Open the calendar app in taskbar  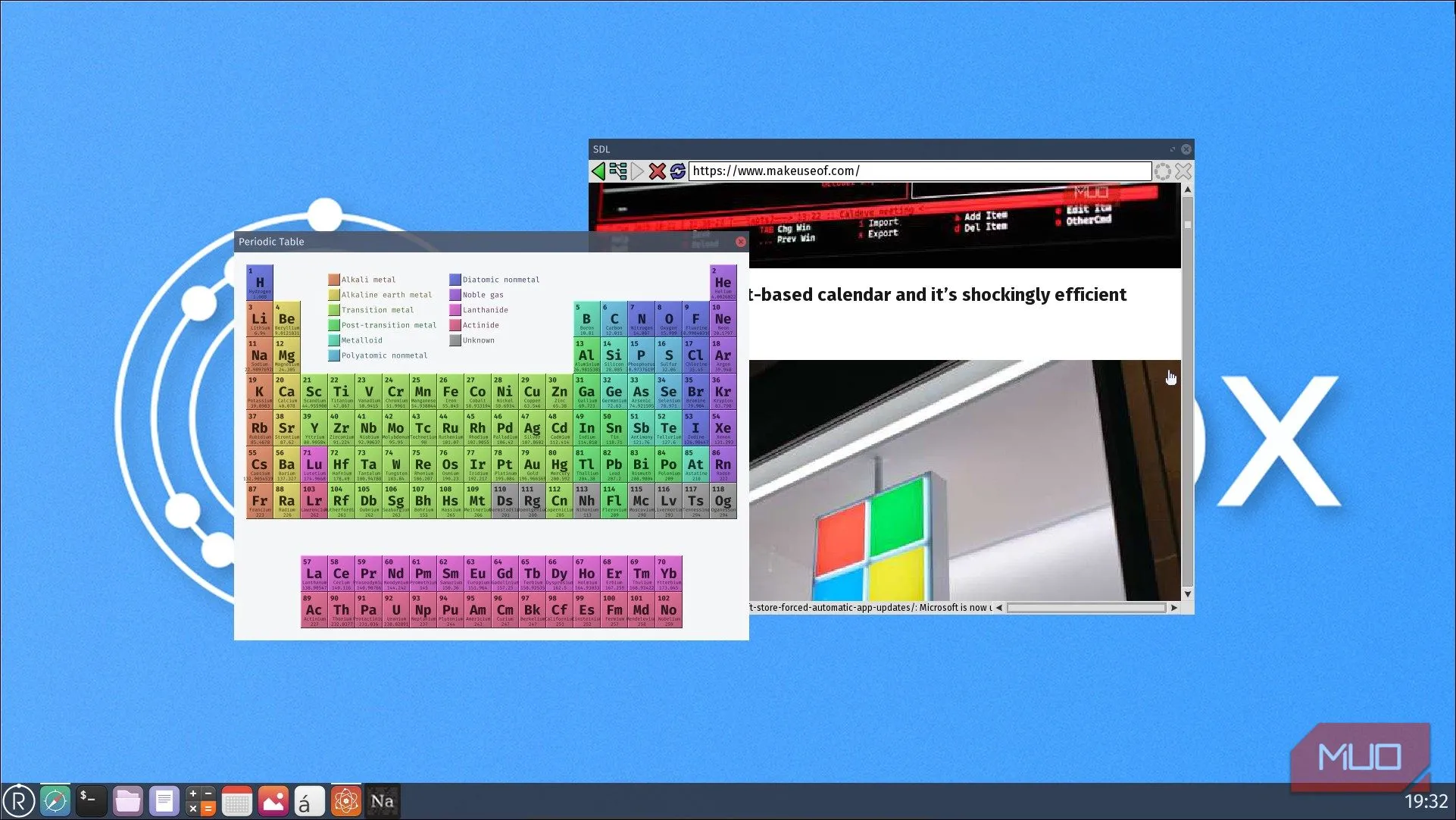point(237,801)
